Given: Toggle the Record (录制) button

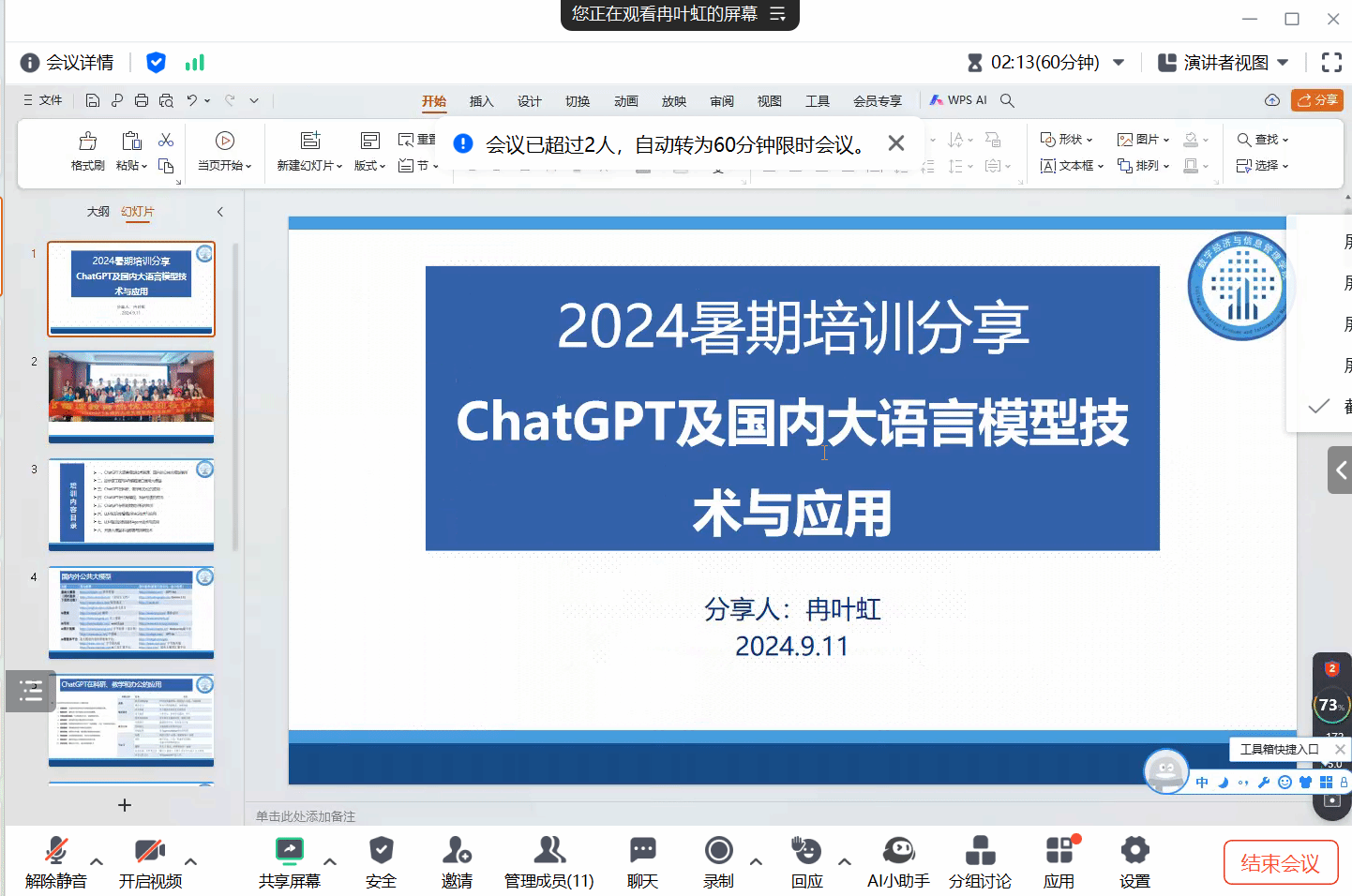Looking at the screenshot, I should coord(718,851).
